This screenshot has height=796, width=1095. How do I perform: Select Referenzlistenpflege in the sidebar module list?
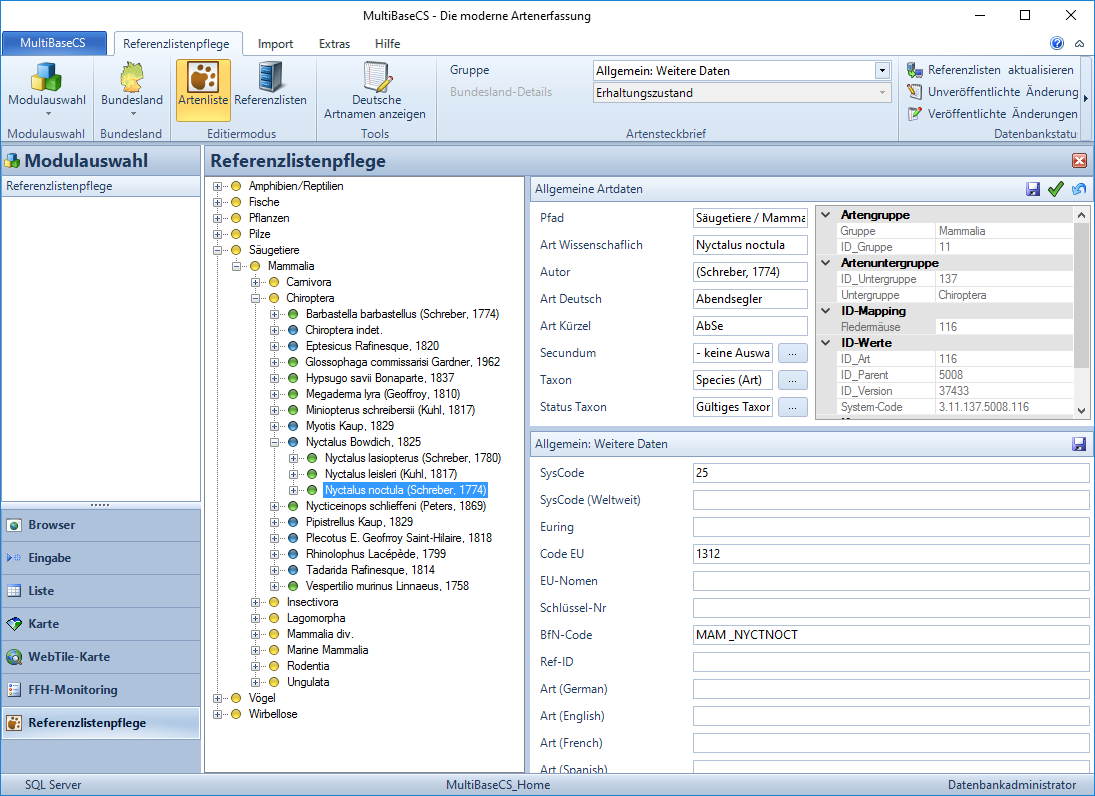coord(101,723)
